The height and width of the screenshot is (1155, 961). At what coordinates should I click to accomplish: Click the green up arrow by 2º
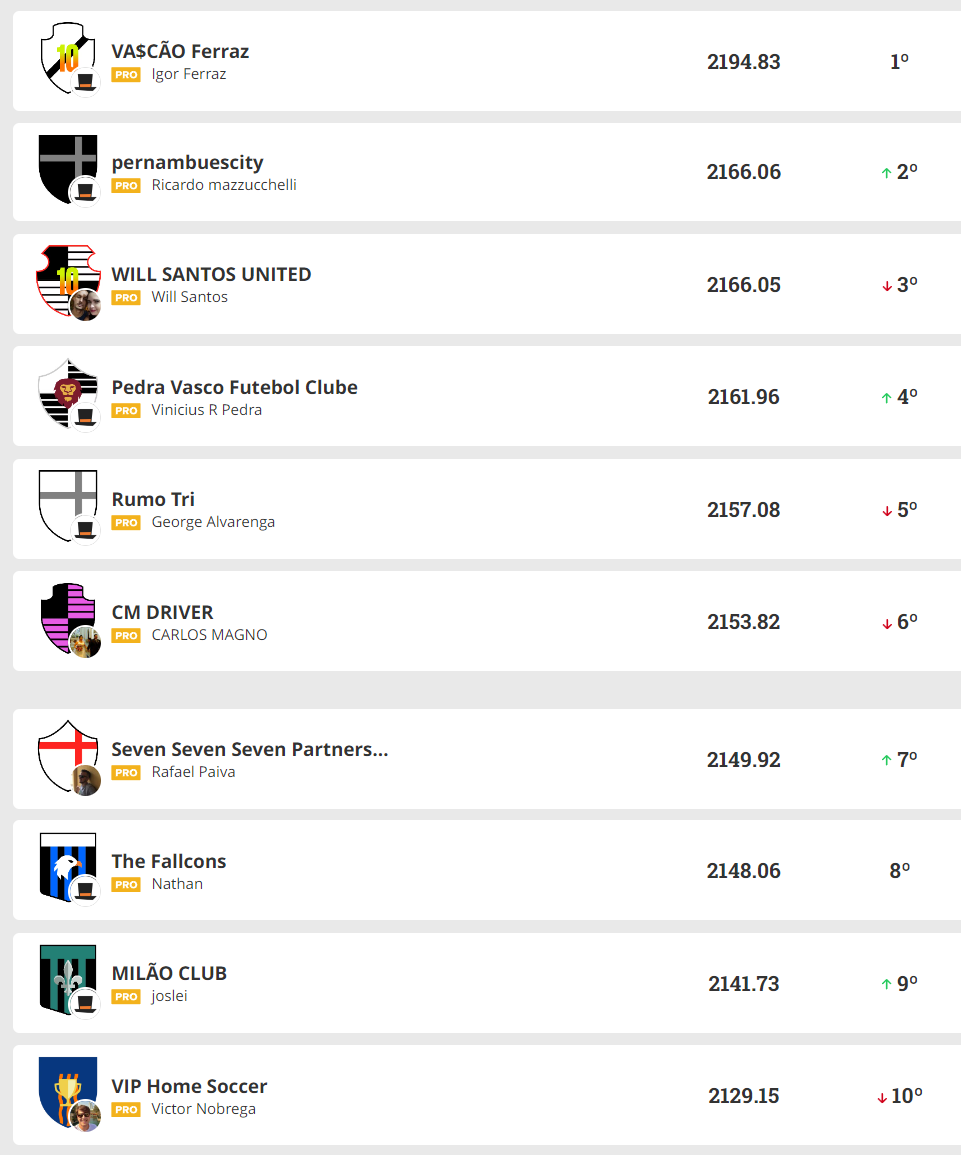pyautogui.click(x=886, y=173)
